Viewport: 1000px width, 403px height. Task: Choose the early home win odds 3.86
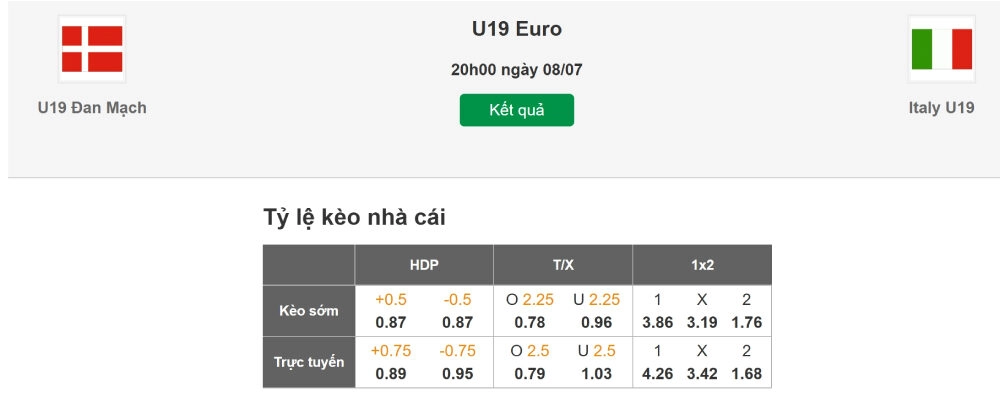point(658,322)
